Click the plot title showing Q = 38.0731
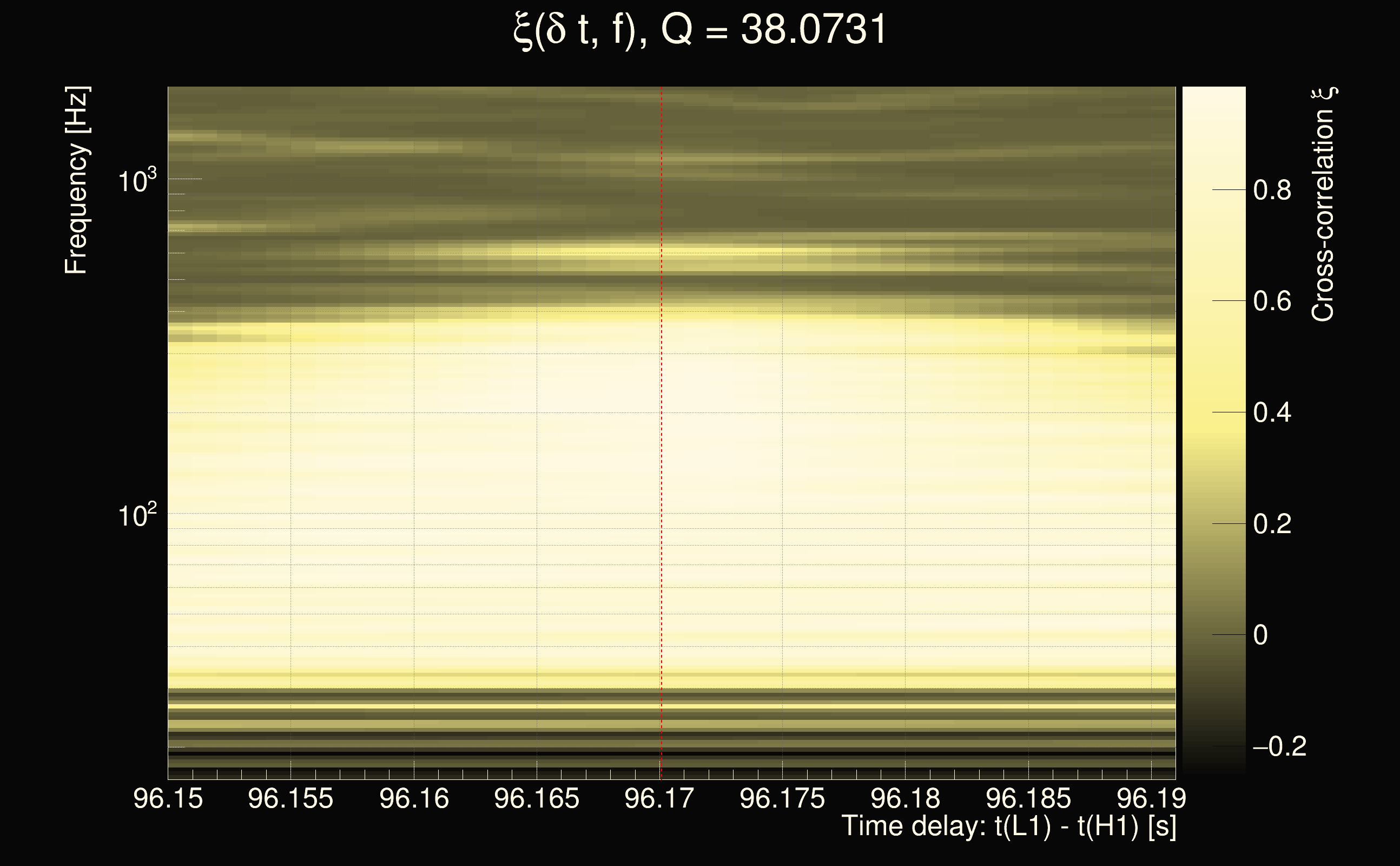 tap(699, 30)
